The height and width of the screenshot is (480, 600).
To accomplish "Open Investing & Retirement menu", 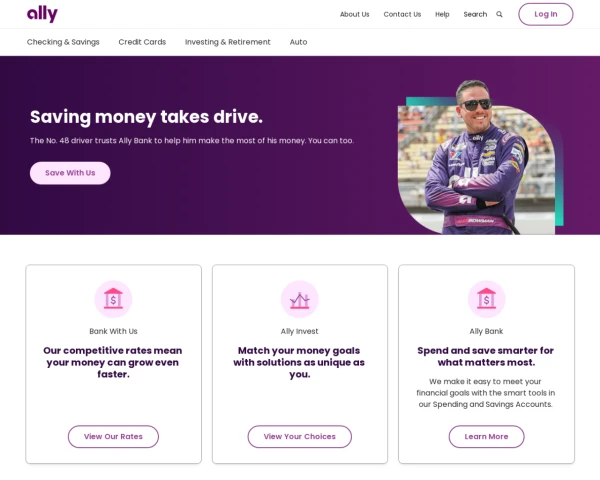I will point(228,42).
